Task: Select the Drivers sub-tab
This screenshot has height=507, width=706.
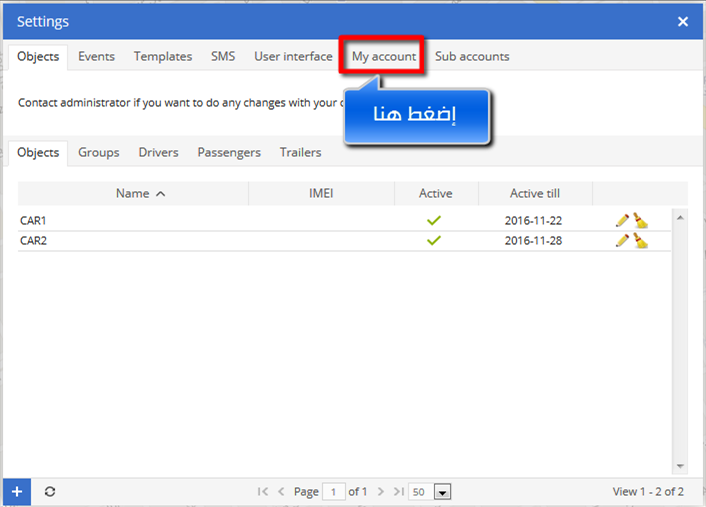Action: [x=158, y=153]
